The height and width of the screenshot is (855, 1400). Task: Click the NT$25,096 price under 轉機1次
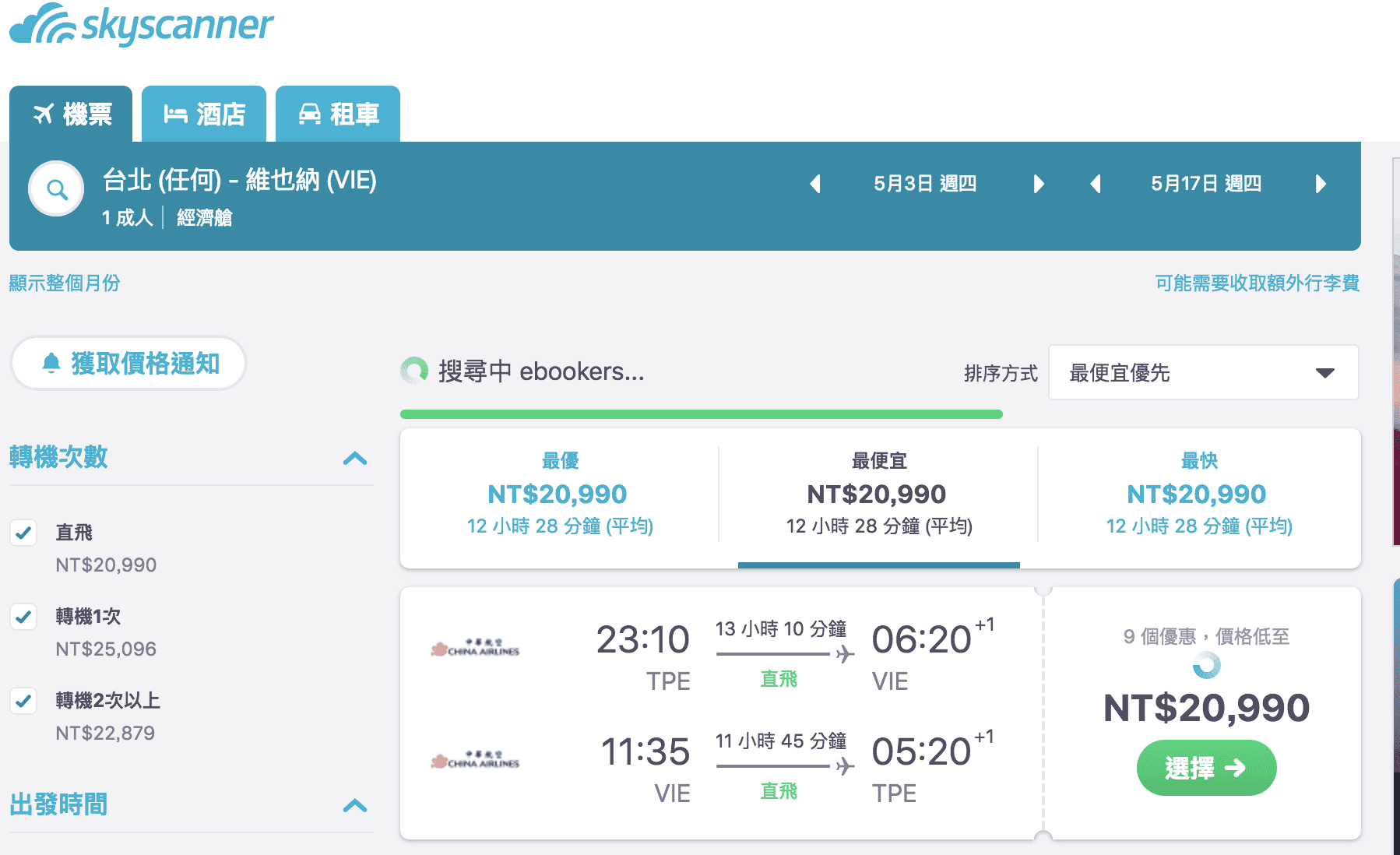coord(106,649)
